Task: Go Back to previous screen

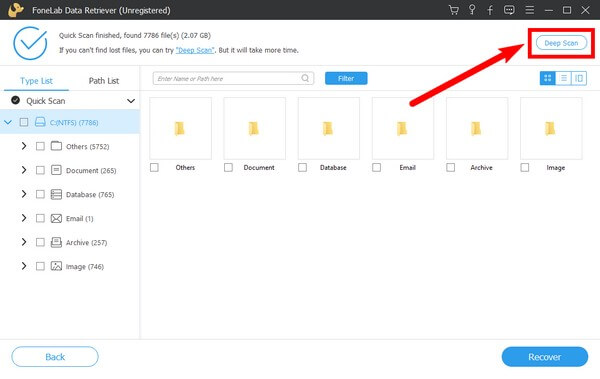Action: pyautogui.click(x=55, y=357)
